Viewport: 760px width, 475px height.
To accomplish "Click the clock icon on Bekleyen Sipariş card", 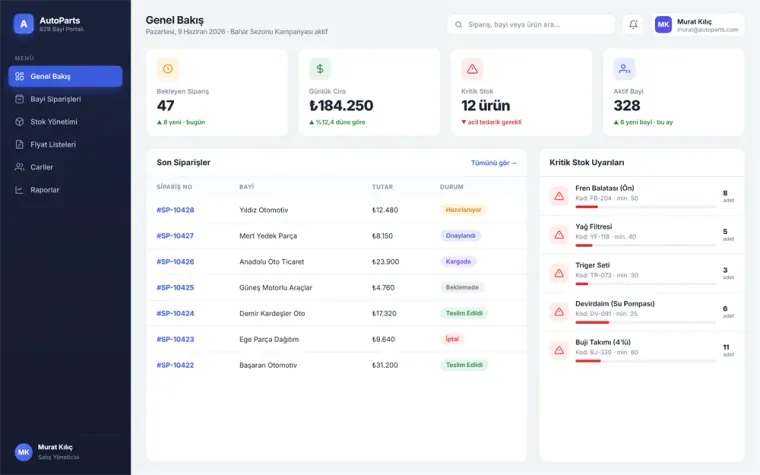I will (x=167, y=69).
